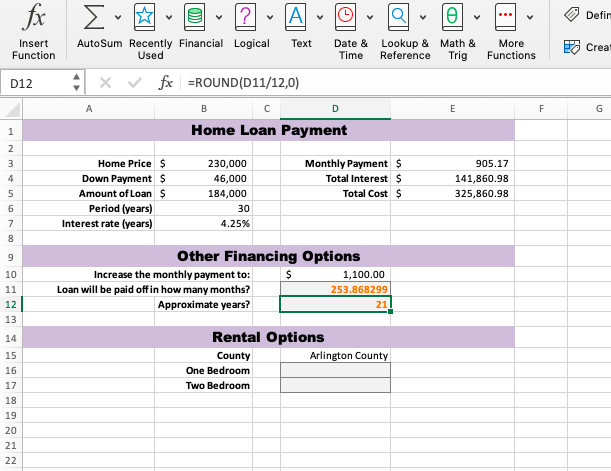Expand the Recently Used dropdown arrow
This screenshot has width=611, height=471.
pyautogui.click(x=169, y=17)
